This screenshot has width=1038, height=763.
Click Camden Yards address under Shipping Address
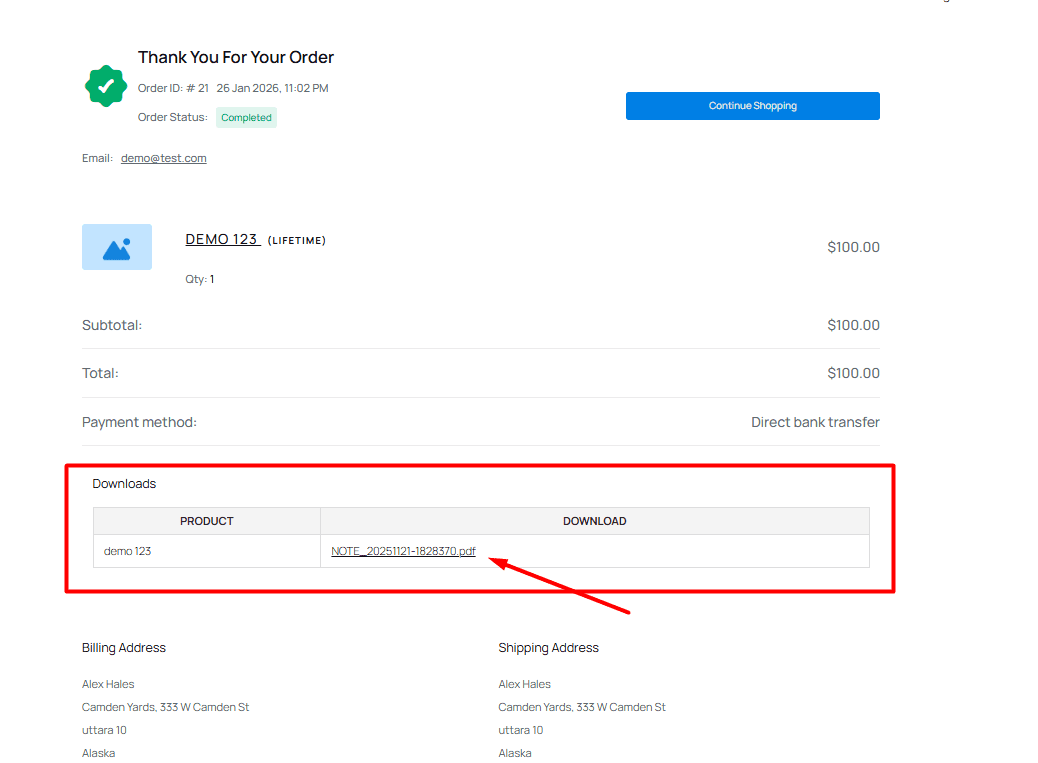[x=581, y=707]
